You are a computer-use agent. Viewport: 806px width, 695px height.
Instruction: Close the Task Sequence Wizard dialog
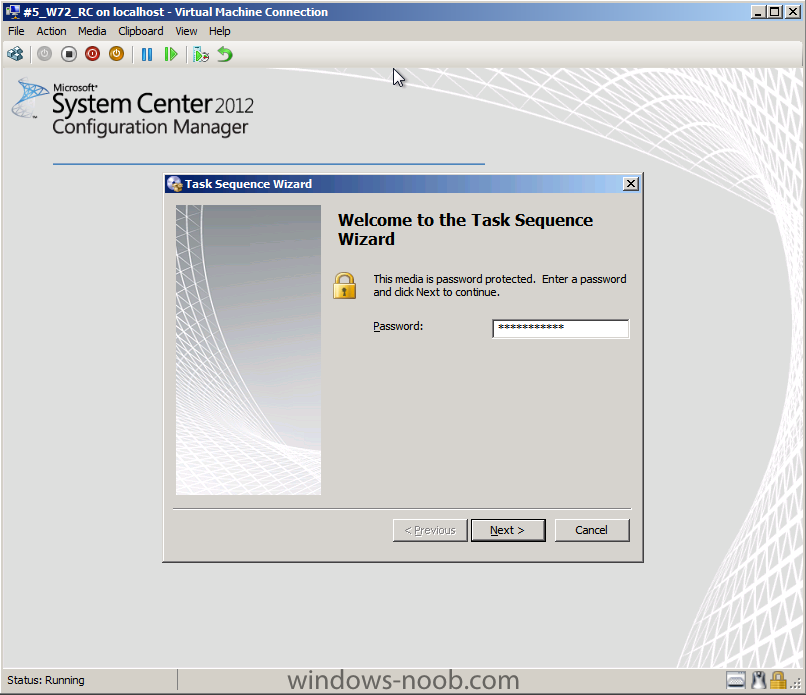click(x=631, y=184)
